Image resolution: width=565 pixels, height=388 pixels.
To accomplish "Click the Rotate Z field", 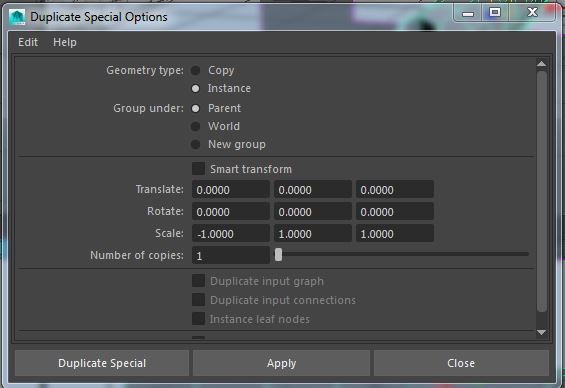I will [x=395, y=211].
